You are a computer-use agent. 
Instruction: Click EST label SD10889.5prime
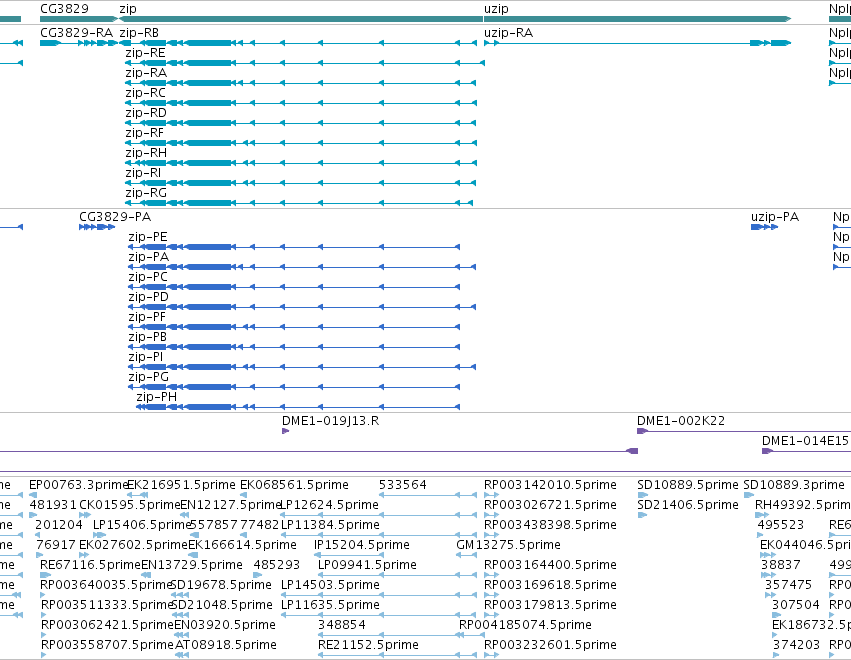(688, 485)
